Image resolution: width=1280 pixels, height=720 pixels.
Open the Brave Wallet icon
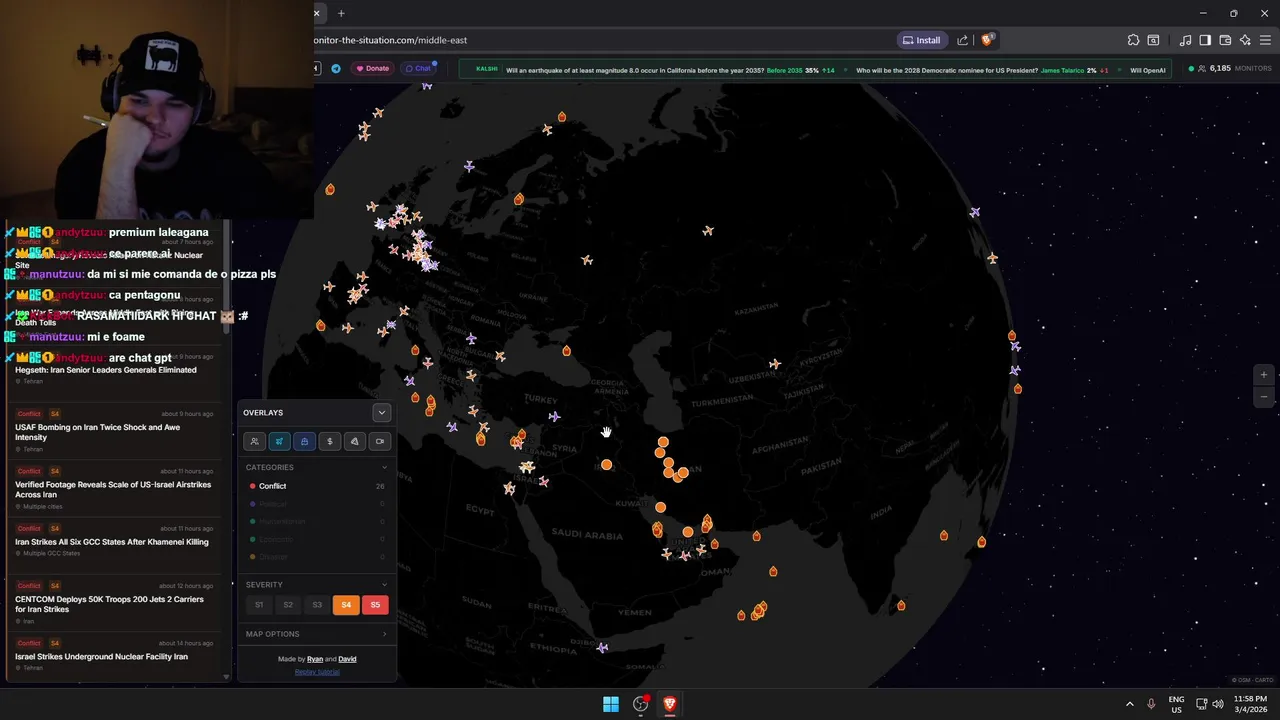(x=1225, y=40)
